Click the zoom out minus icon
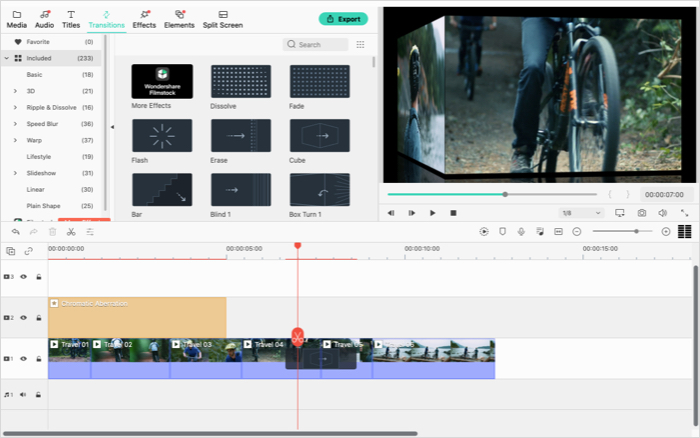The height and width of the screenshot is (438, 700). coord(577,231)
